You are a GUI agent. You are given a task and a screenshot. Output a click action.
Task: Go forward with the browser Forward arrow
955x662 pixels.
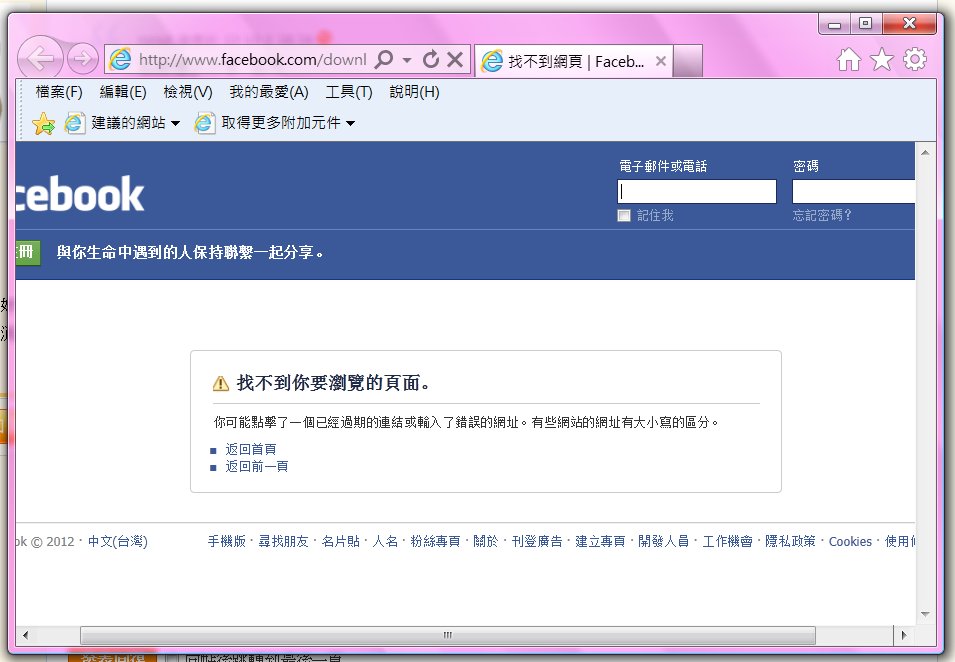82,59
